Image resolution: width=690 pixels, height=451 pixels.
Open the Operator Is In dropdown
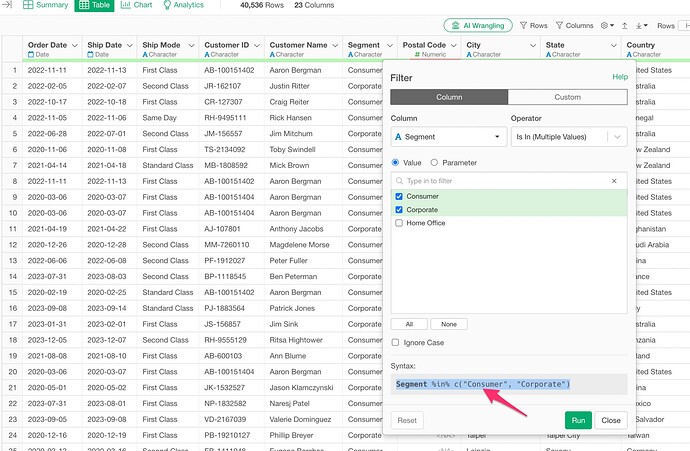pyautogui.click(x=568, y=137)
